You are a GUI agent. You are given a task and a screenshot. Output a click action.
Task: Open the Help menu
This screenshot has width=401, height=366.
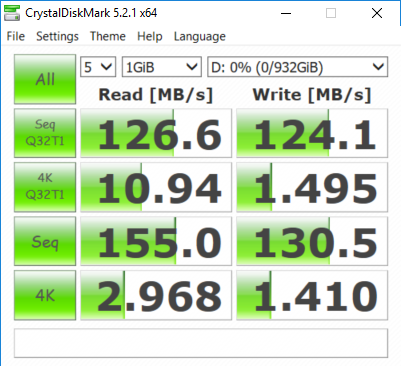tap(150, 36)
